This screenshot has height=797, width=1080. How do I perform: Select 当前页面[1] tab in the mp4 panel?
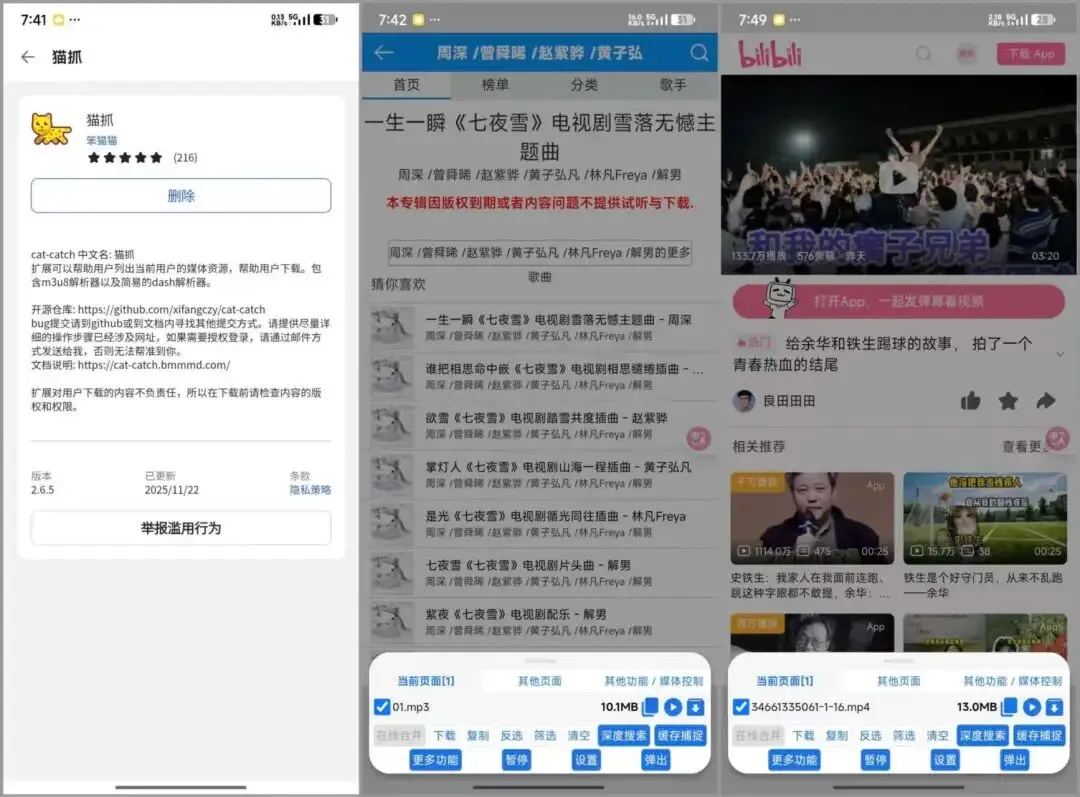pos(785,681)
